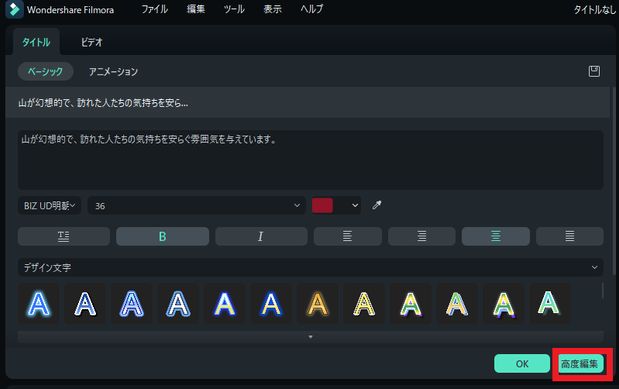Image resolution: width=619 pixels, height=389 pixels.
Task: Apply fourth white-blue text style
Action: pyautogui.click(x=178, y=304)
